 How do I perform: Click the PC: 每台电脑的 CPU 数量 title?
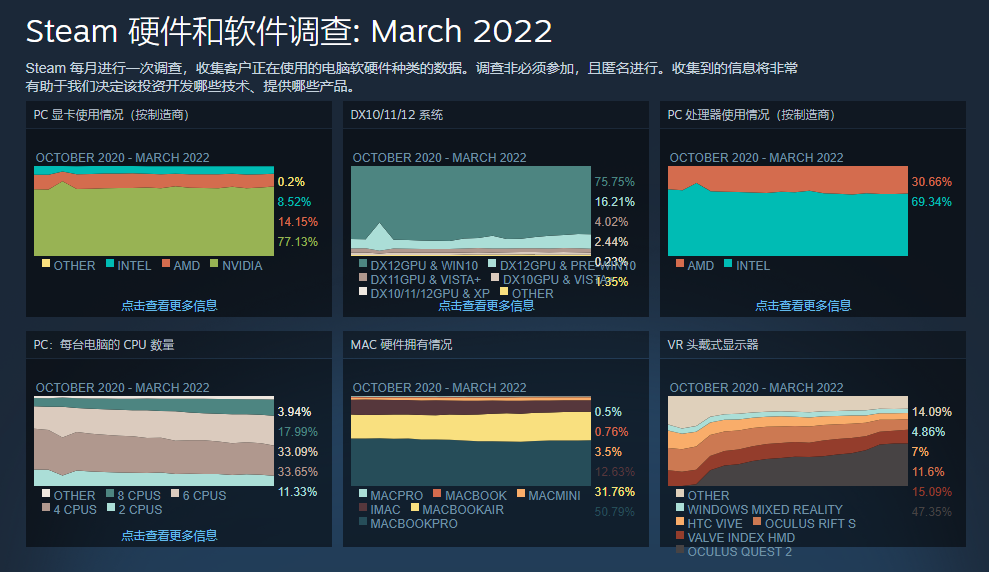(104, 345)
